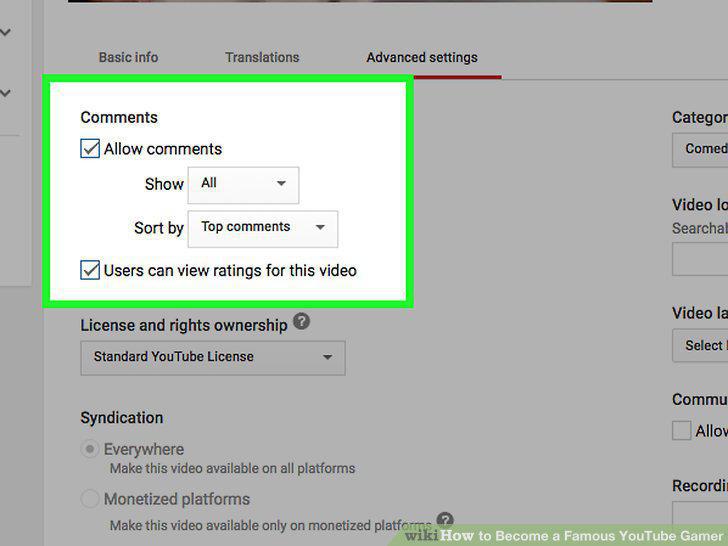
Task: Select the Monetized platforms radio button
Action: [x=90, y=499]
